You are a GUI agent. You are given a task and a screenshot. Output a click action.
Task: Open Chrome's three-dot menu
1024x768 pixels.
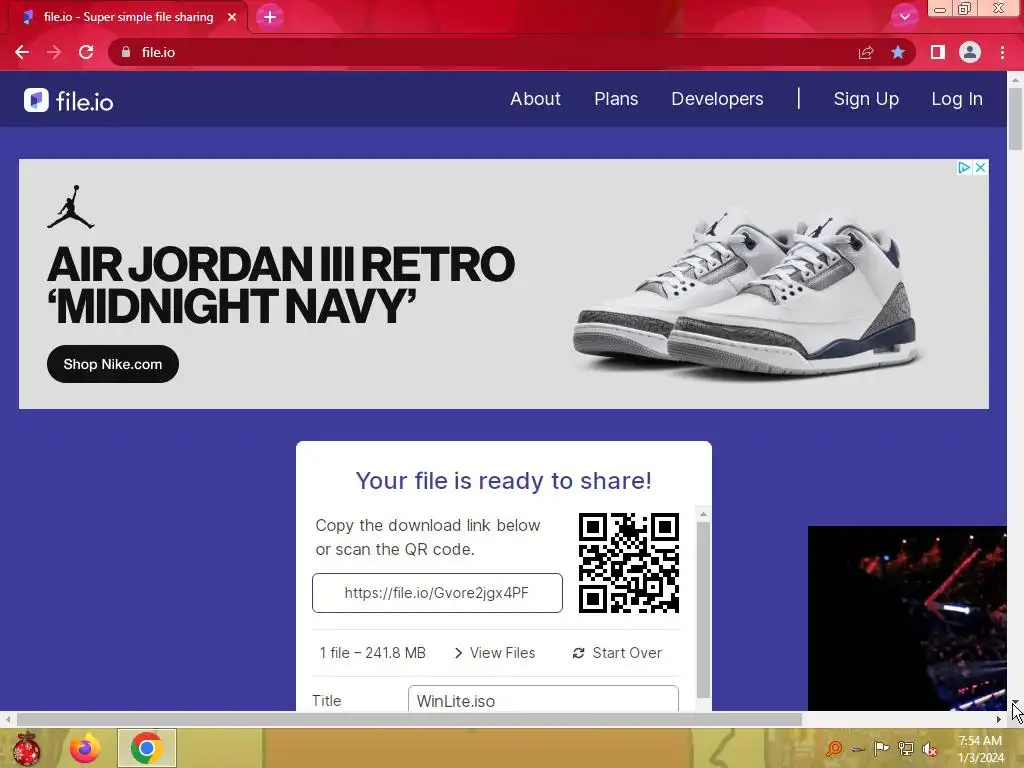point(1002,52)
